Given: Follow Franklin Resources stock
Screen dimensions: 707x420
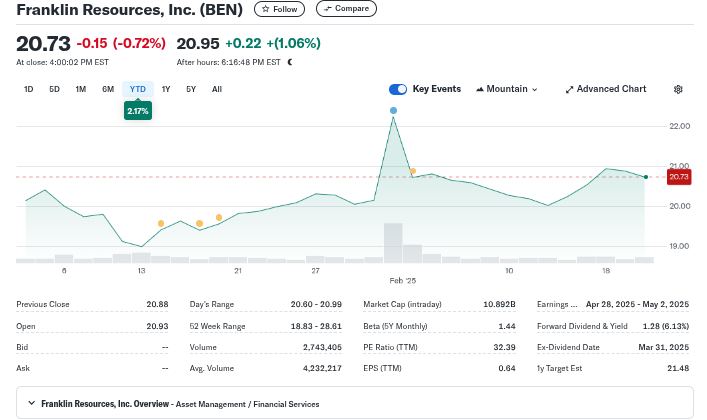Looking at the screenshot, I should click(280, 9).
